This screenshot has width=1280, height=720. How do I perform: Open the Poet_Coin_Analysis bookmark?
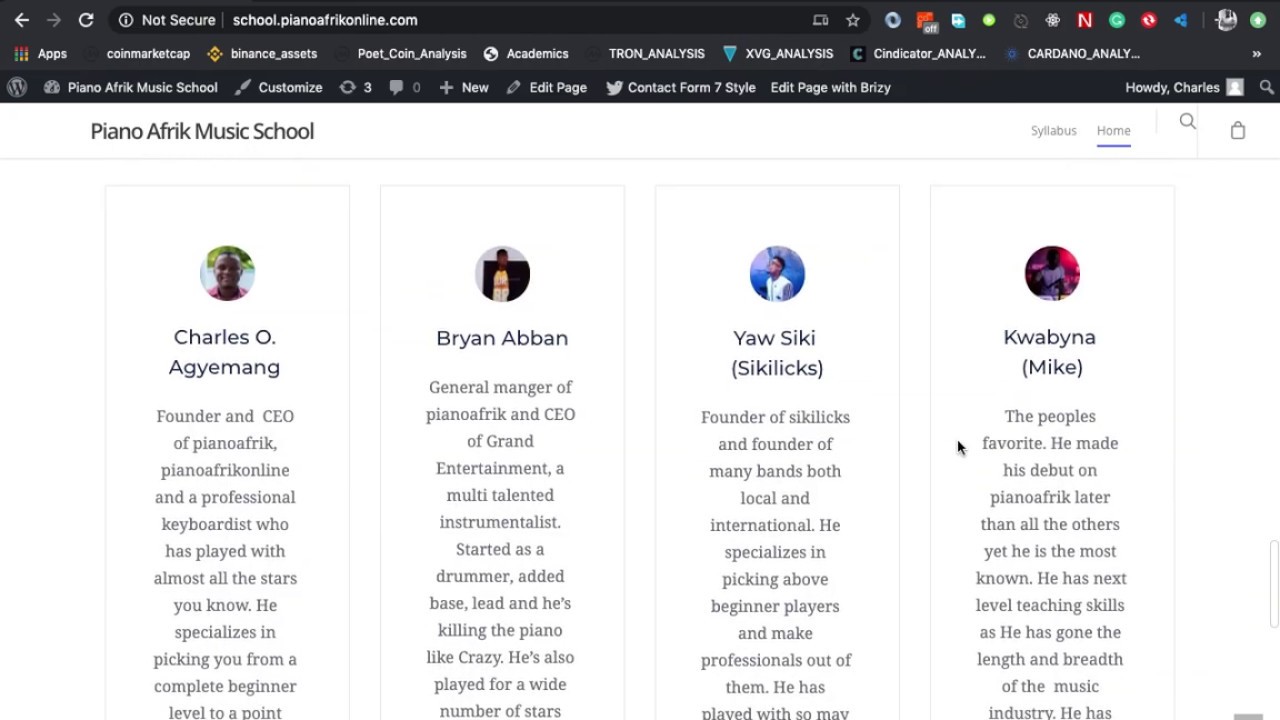coord(401,54)
